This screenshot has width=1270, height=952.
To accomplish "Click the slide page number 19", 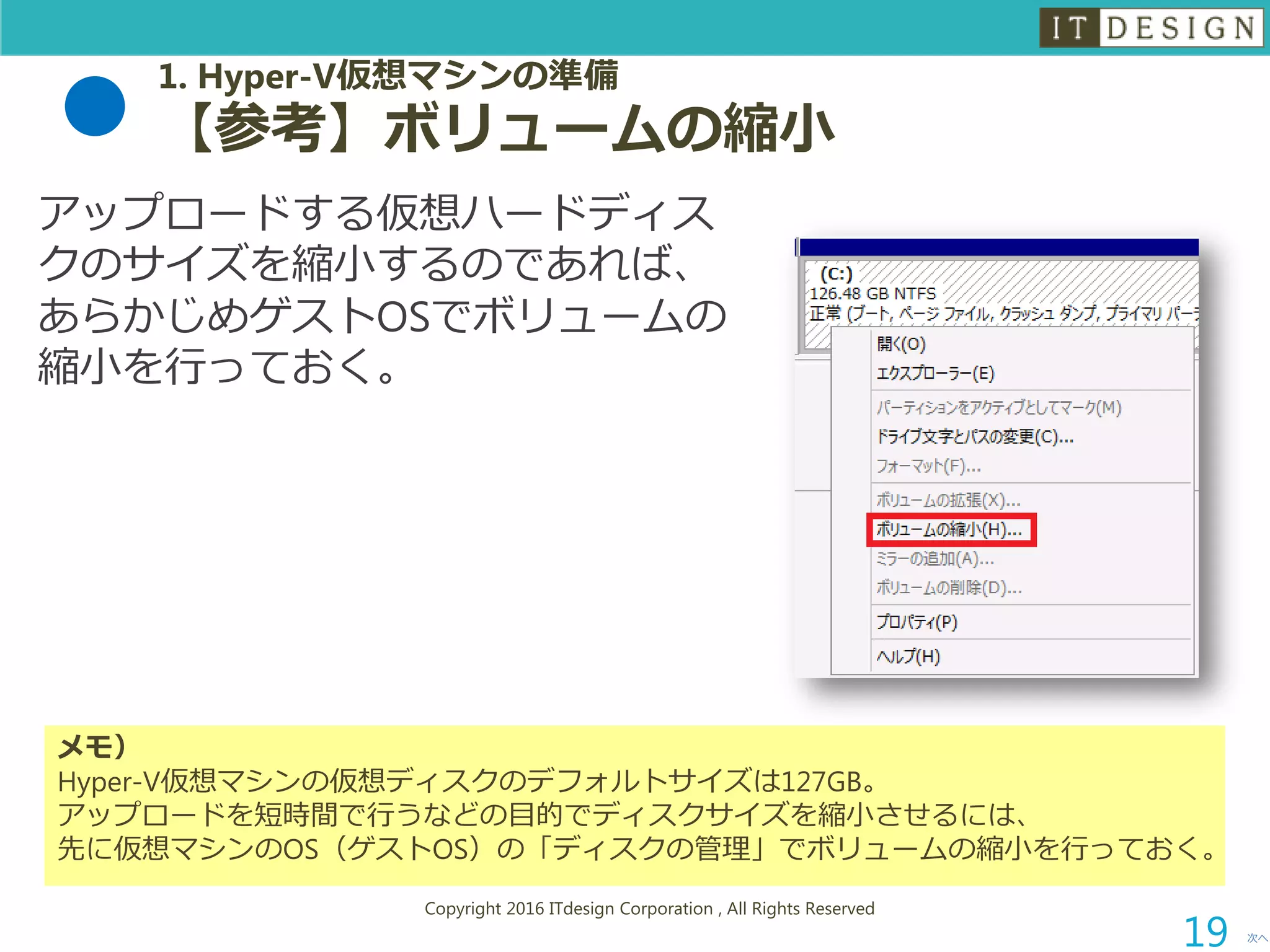I will click(x=1206, y=932).
